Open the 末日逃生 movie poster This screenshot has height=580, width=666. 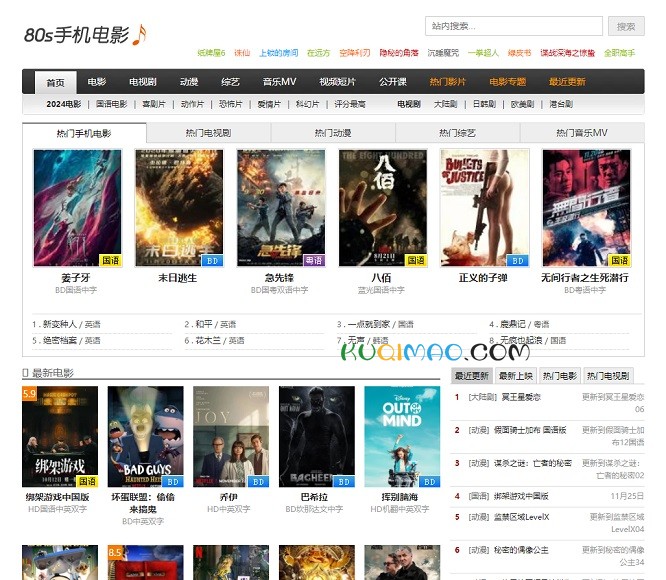(179, 208)
